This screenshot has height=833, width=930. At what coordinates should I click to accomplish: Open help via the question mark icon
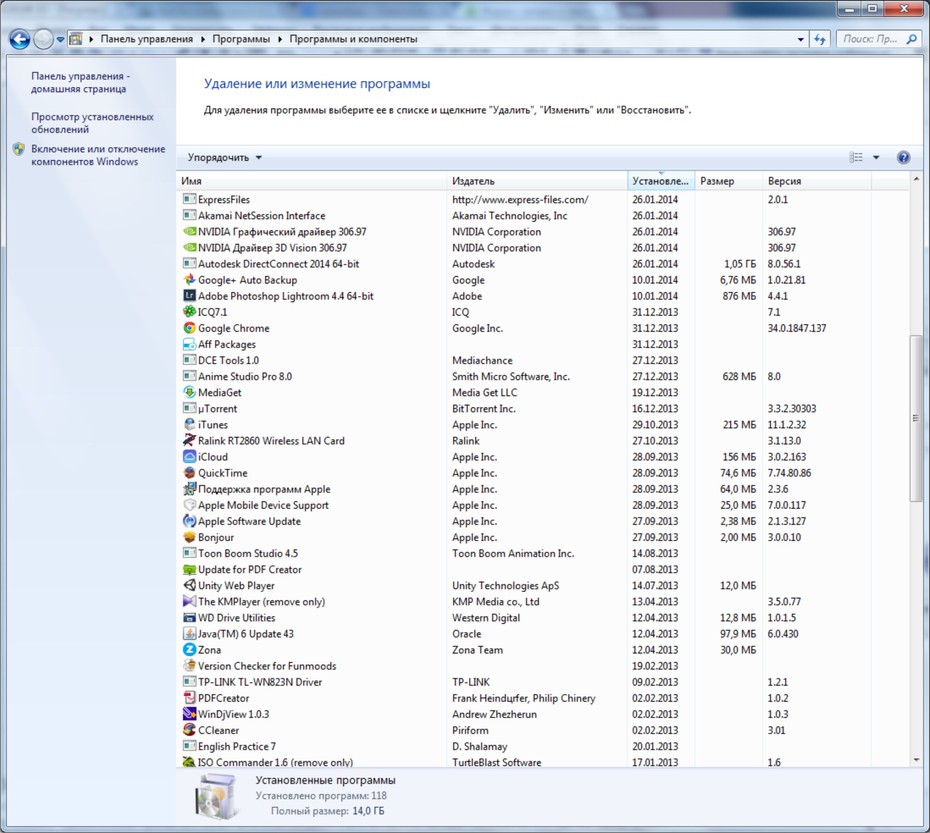[x=903, y=157]
